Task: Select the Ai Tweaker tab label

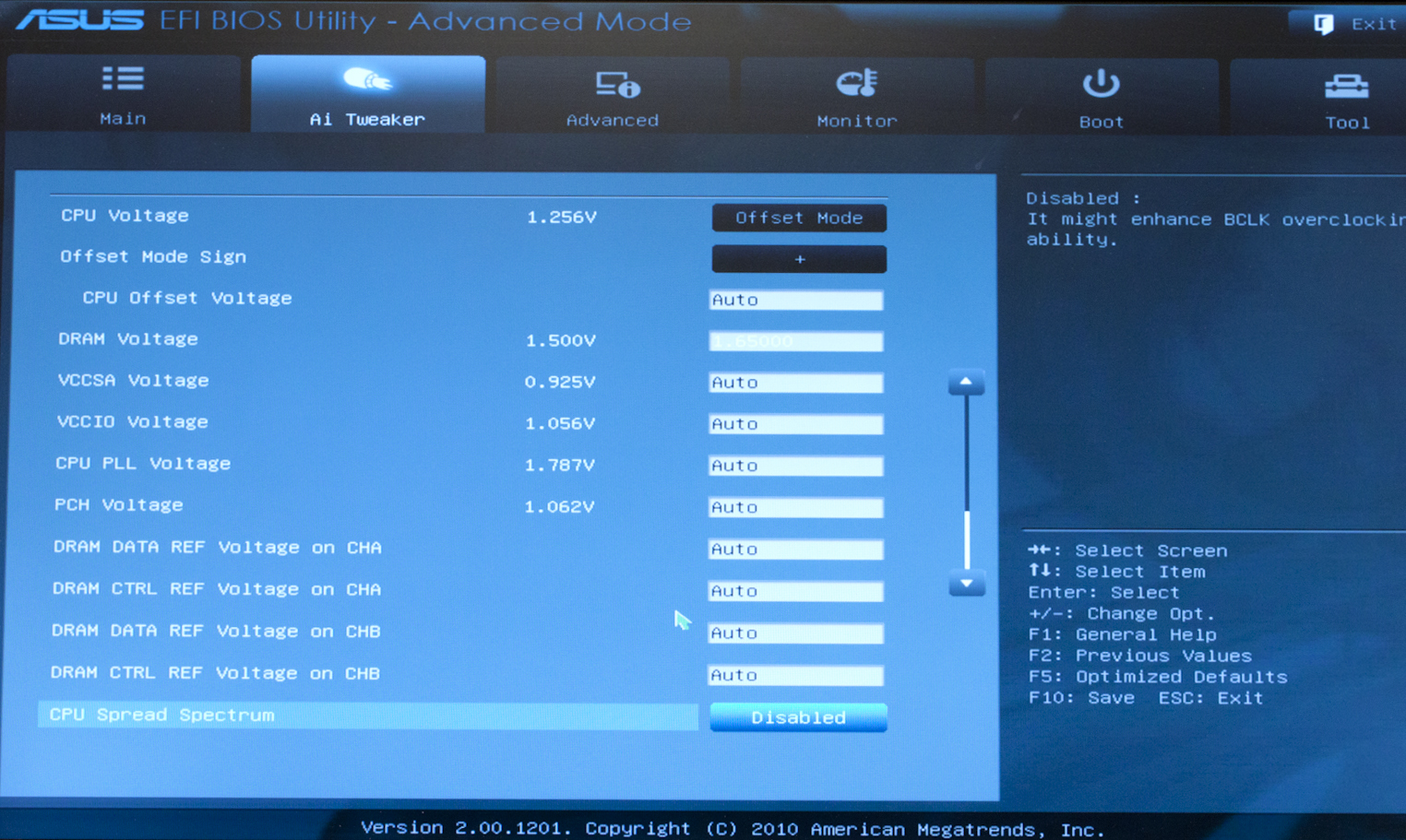Action: pos(367,119)
